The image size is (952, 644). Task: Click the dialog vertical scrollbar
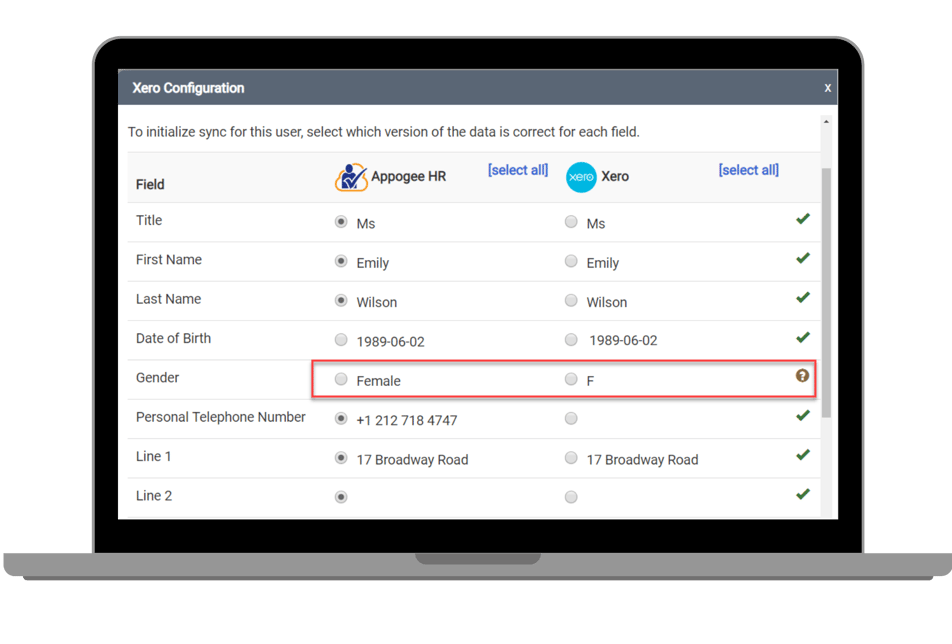tap(826, 290)
